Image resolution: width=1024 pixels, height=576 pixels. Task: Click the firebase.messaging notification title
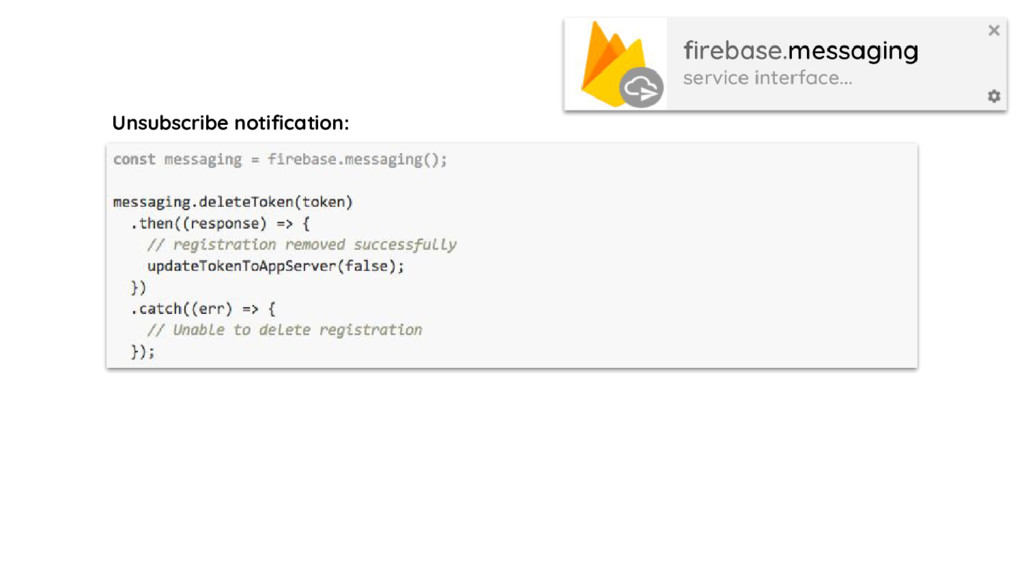[x=800, y=50]
